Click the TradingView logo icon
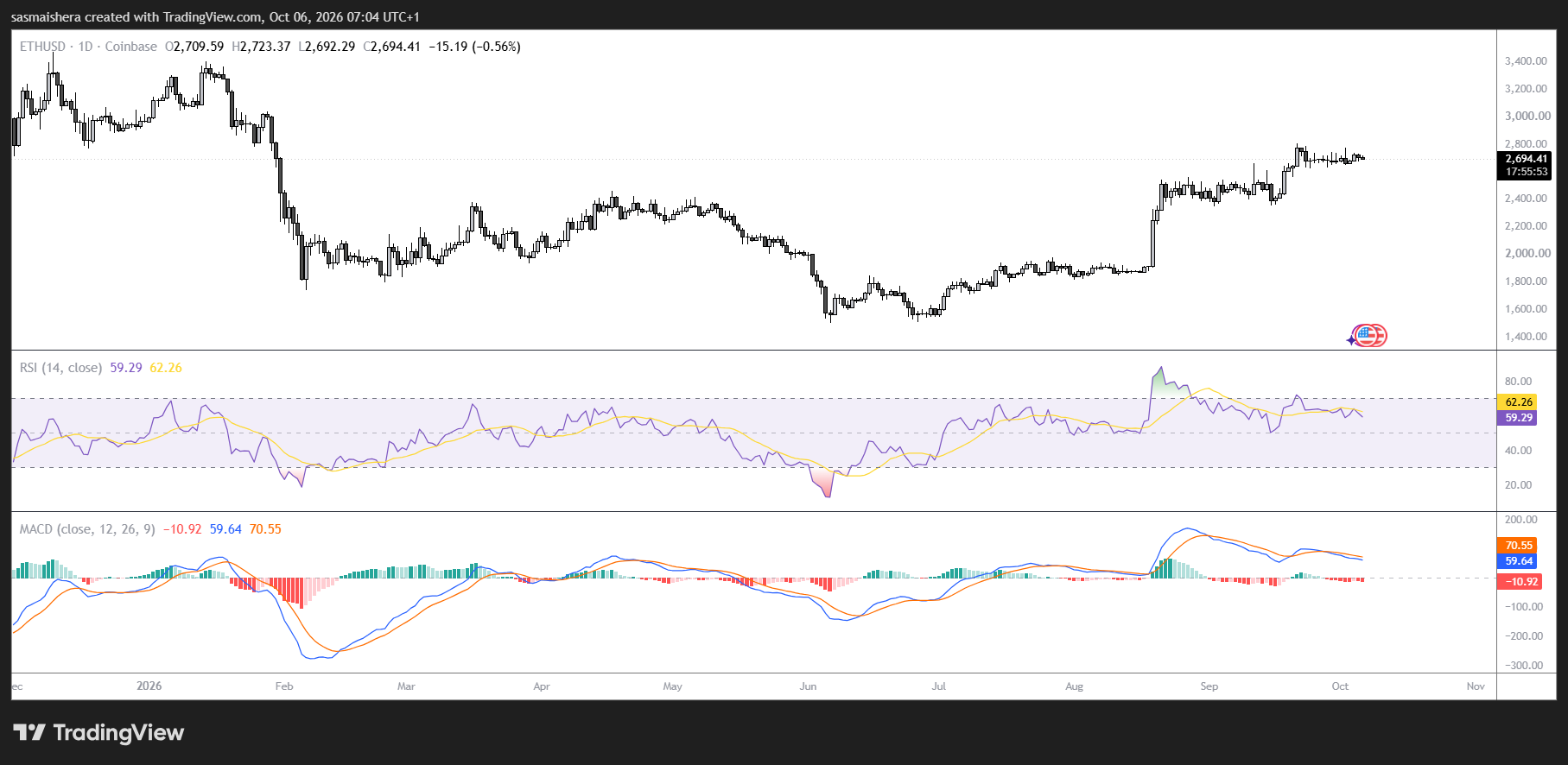 (29, 733)
